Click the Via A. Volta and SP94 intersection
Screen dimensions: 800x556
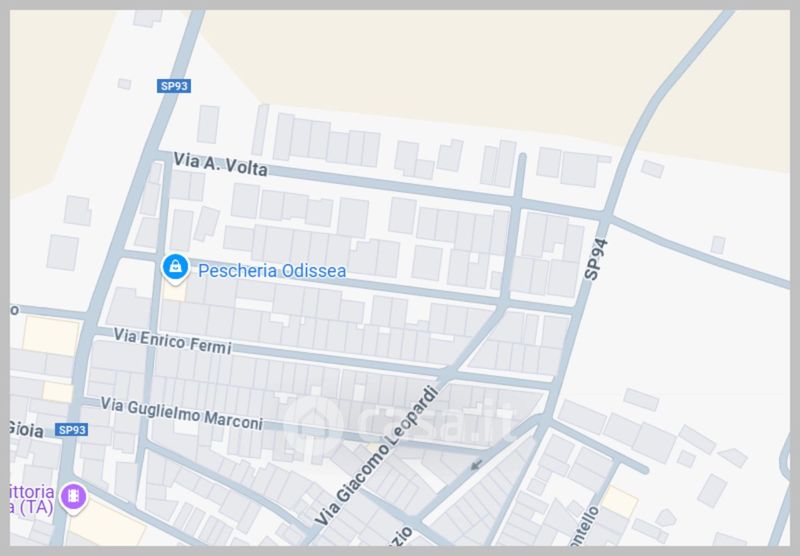pyautogui.click(x=606, y=214)
